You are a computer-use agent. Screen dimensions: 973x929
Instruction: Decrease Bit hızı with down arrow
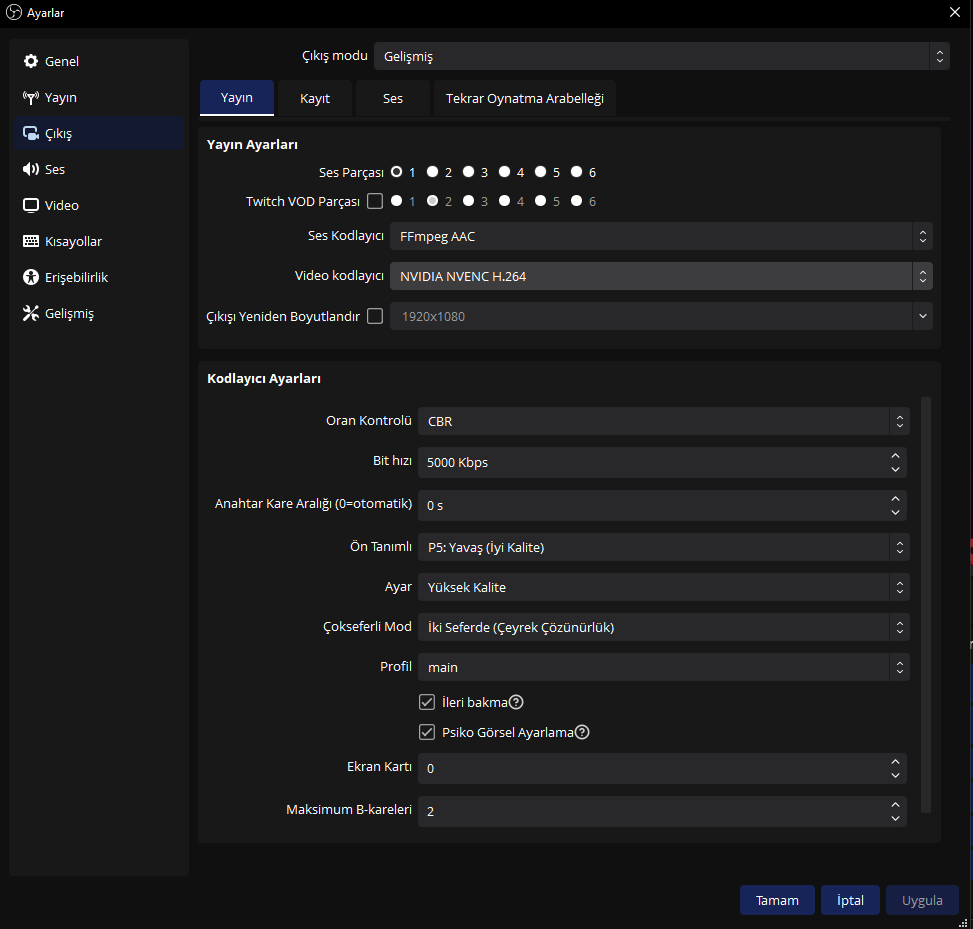click(x=895, y=469)
